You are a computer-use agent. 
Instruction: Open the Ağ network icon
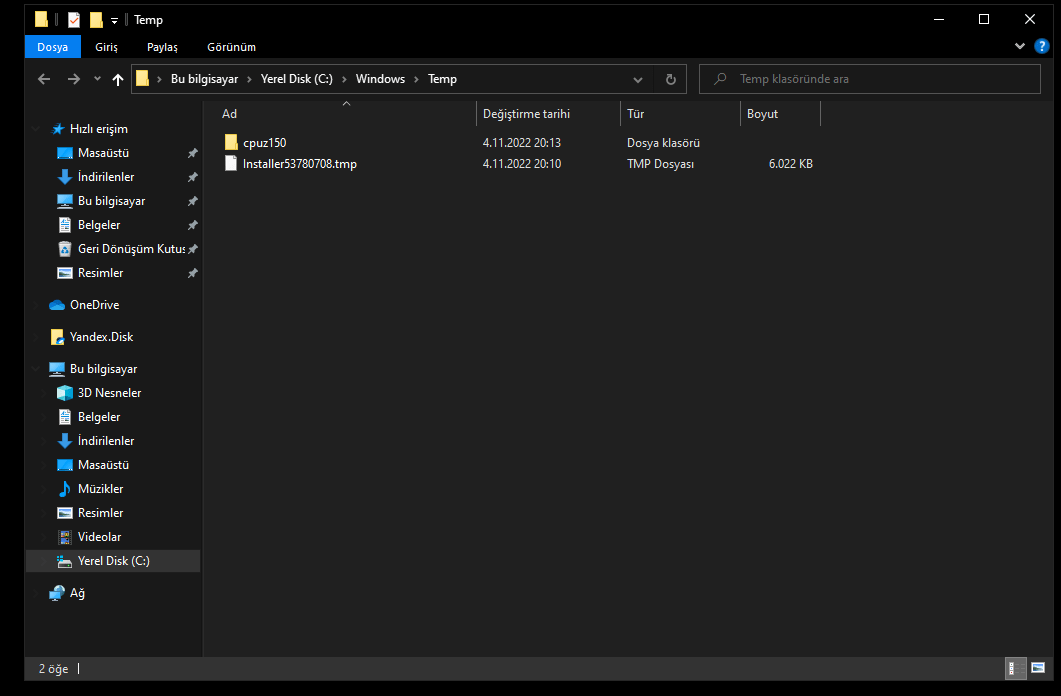click(57, 593)
